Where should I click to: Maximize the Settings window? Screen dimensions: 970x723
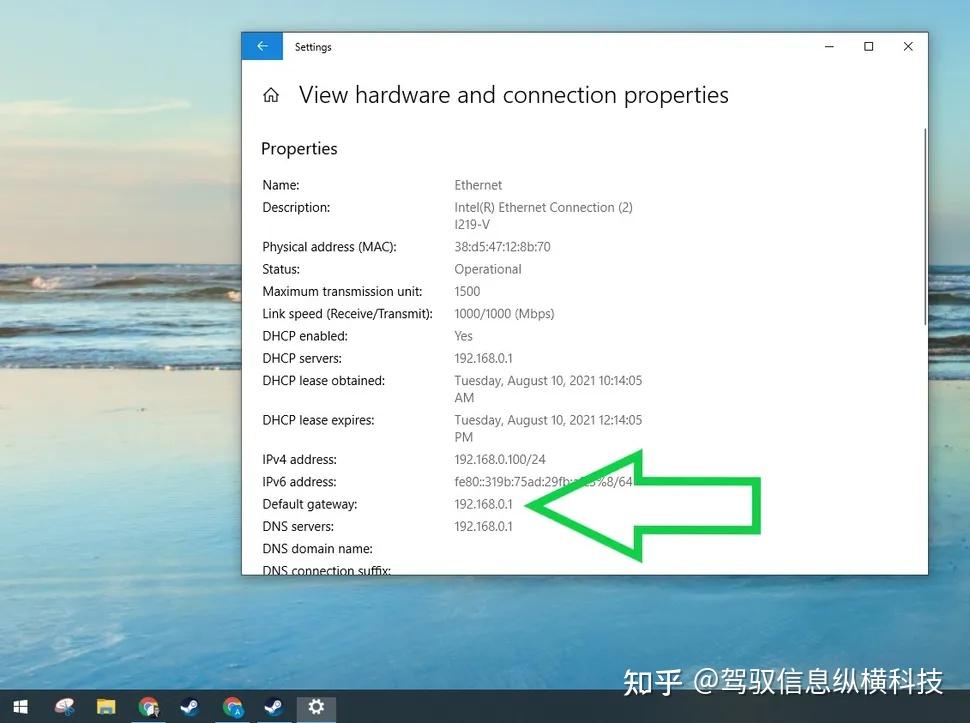tap(869, 46)
